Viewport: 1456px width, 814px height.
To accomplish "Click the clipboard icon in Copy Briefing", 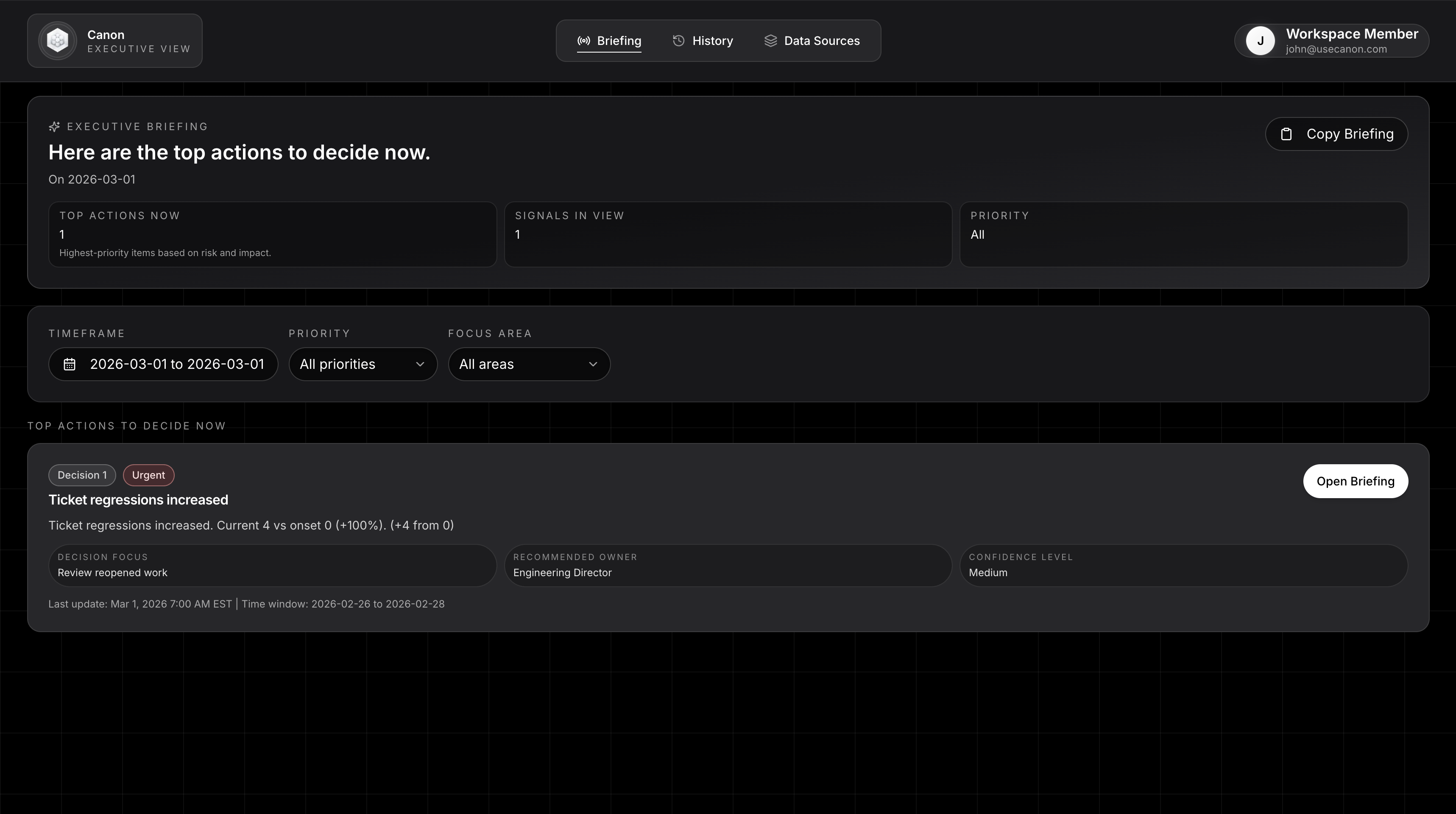I will pos(1286,134).
